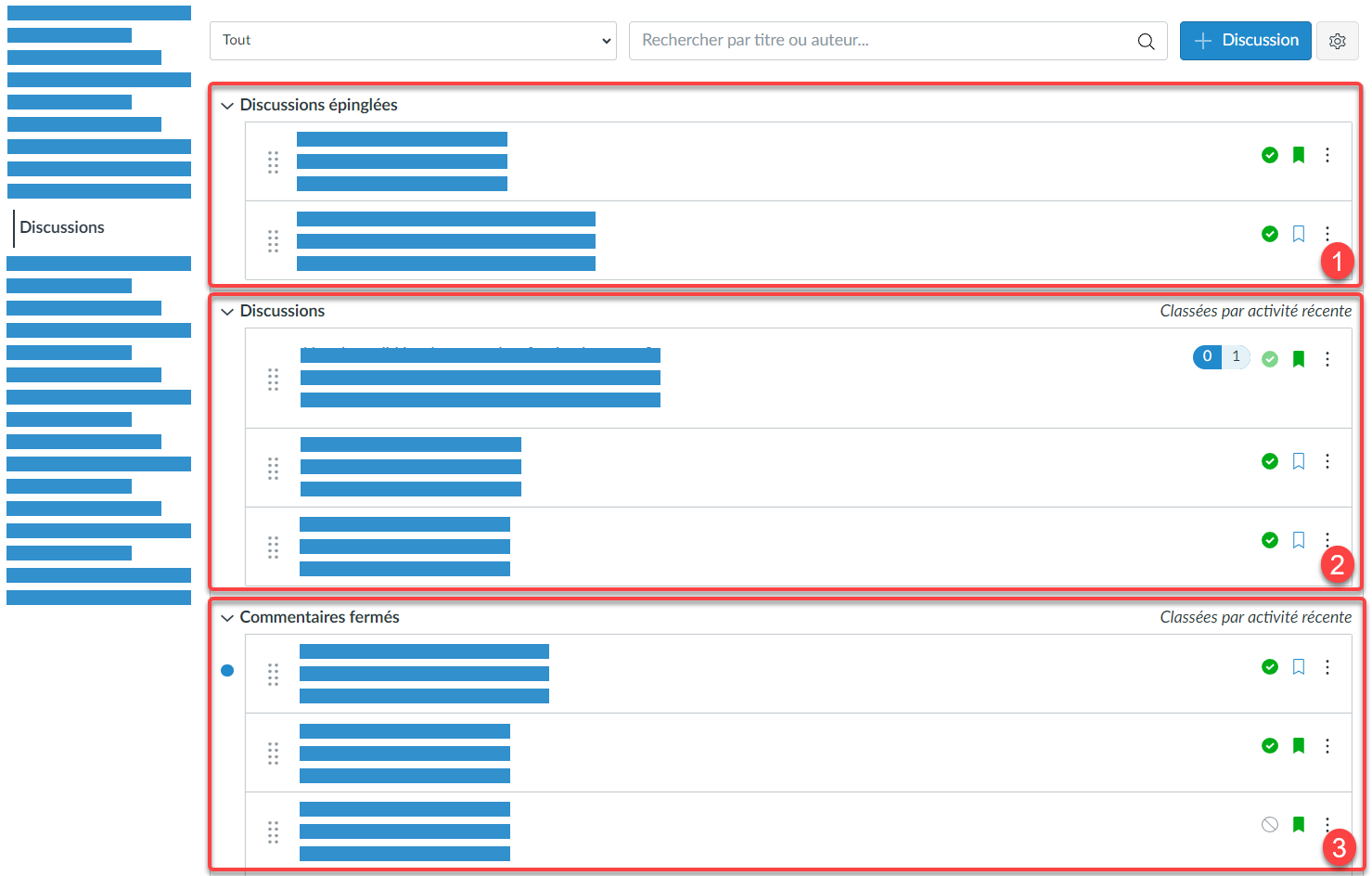1372x876 pixels.
Task: Open first discussion title in Commentaires fermés
Action: [424, 652]
